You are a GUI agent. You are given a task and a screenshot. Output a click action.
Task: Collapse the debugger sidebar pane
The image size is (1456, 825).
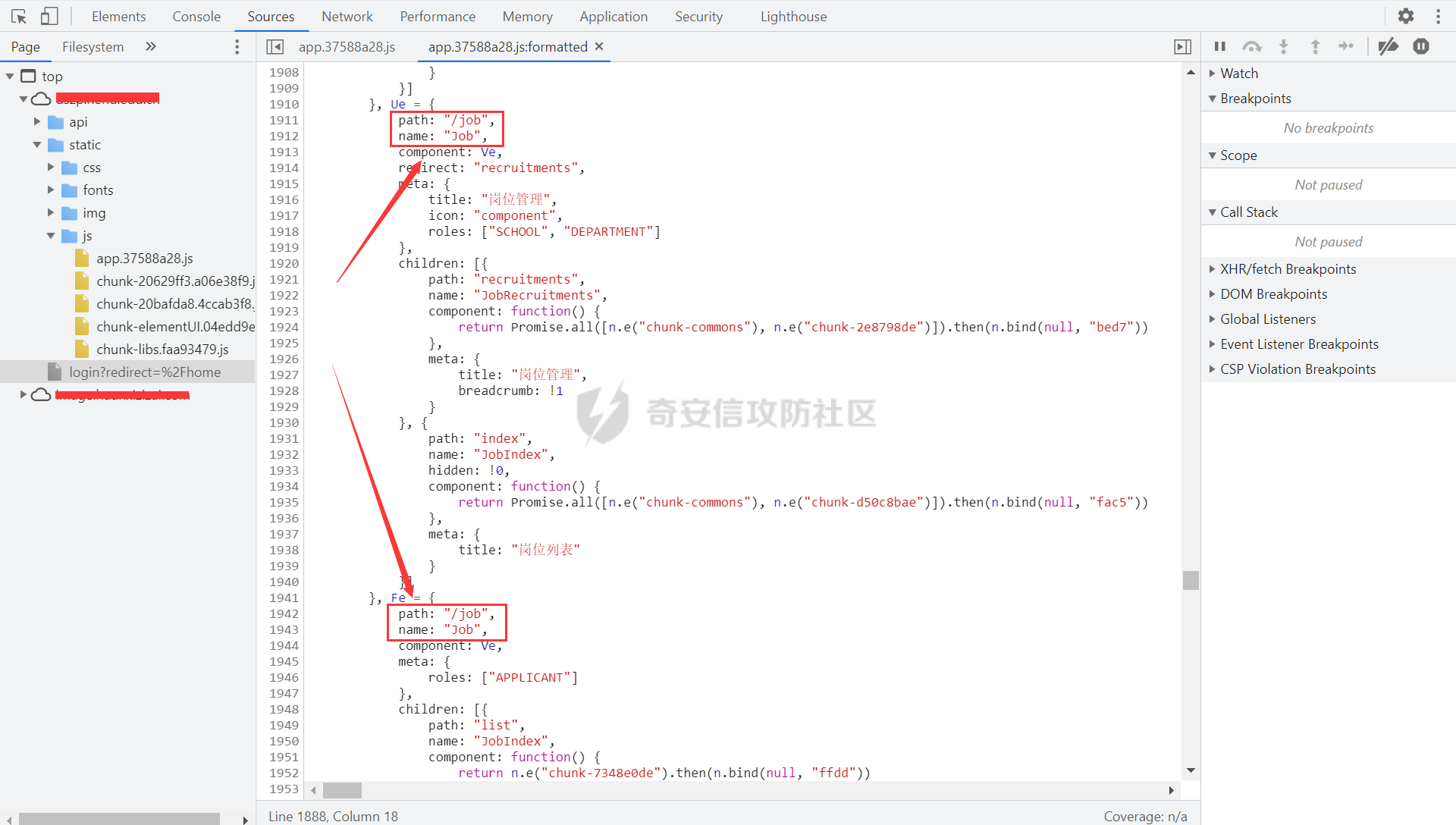[1182, 46]
